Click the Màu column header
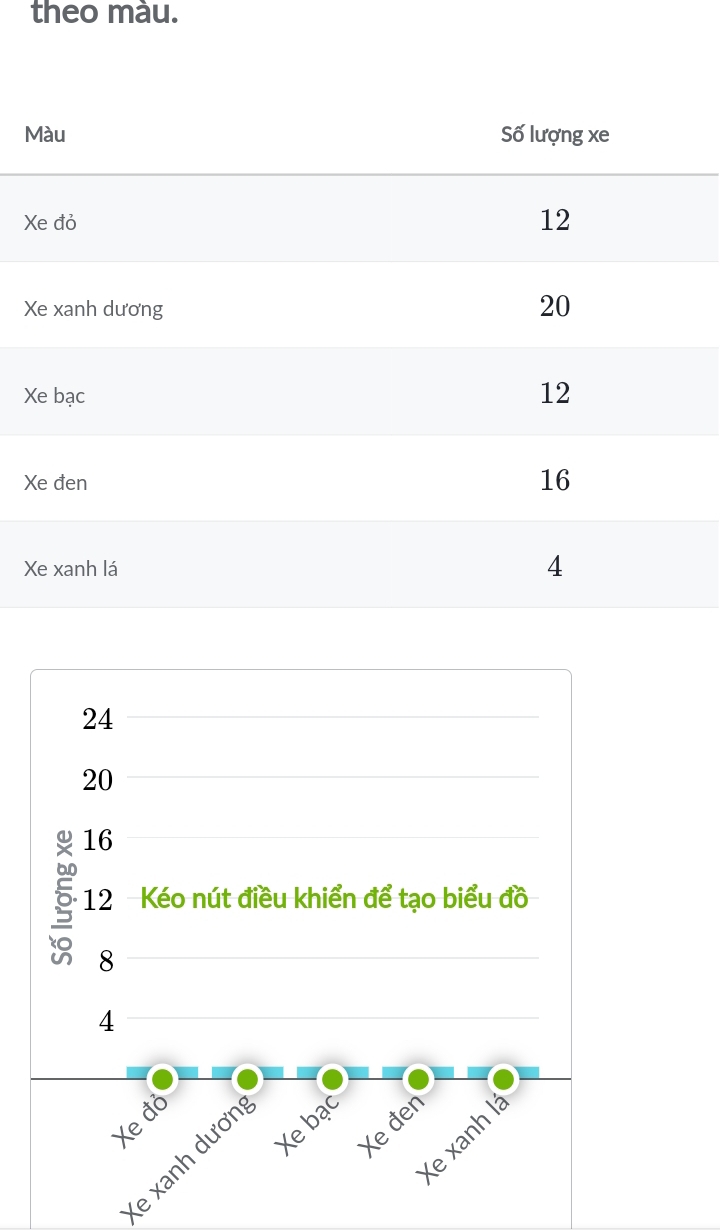Viewport: 720px width, 1230px height. tap(45, 135)
